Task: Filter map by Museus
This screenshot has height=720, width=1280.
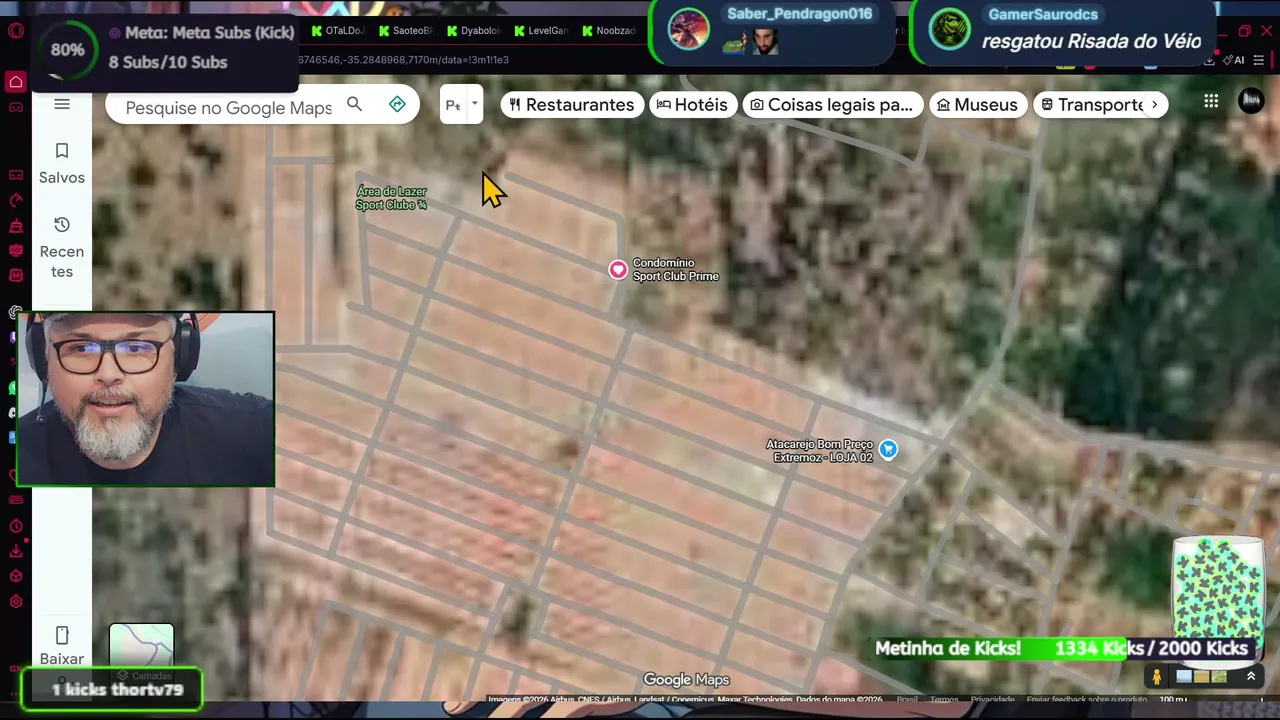Action: 977,105
